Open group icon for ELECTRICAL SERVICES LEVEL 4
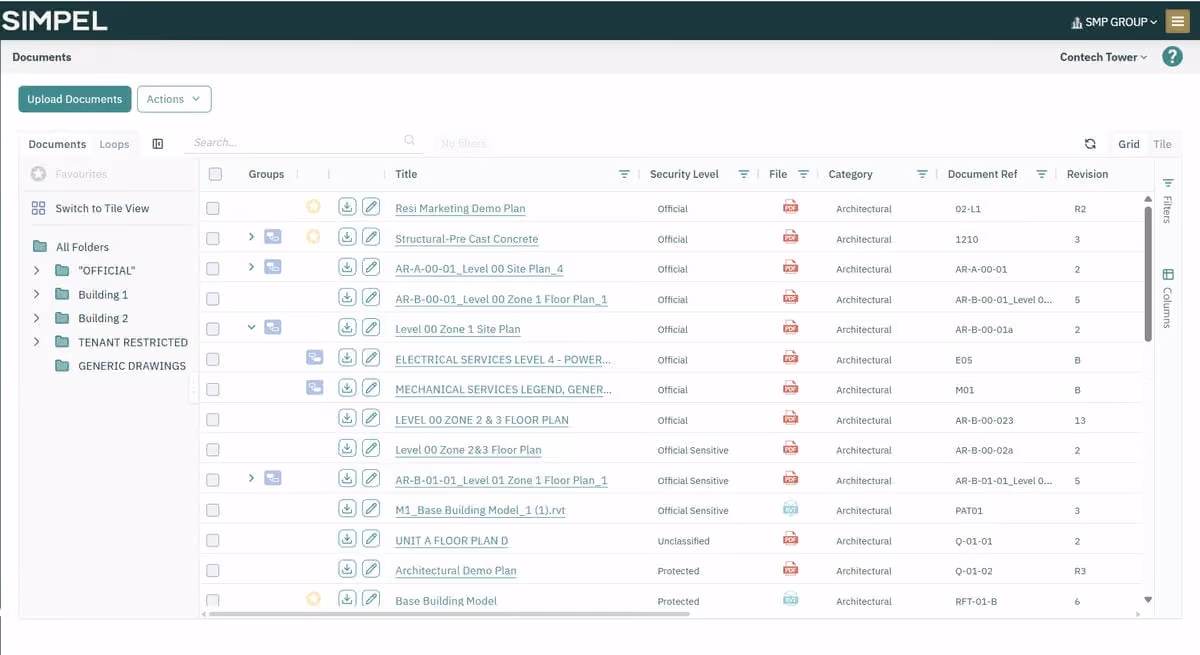The height and width of the screenshot is (655, 1200). [314, 357]
